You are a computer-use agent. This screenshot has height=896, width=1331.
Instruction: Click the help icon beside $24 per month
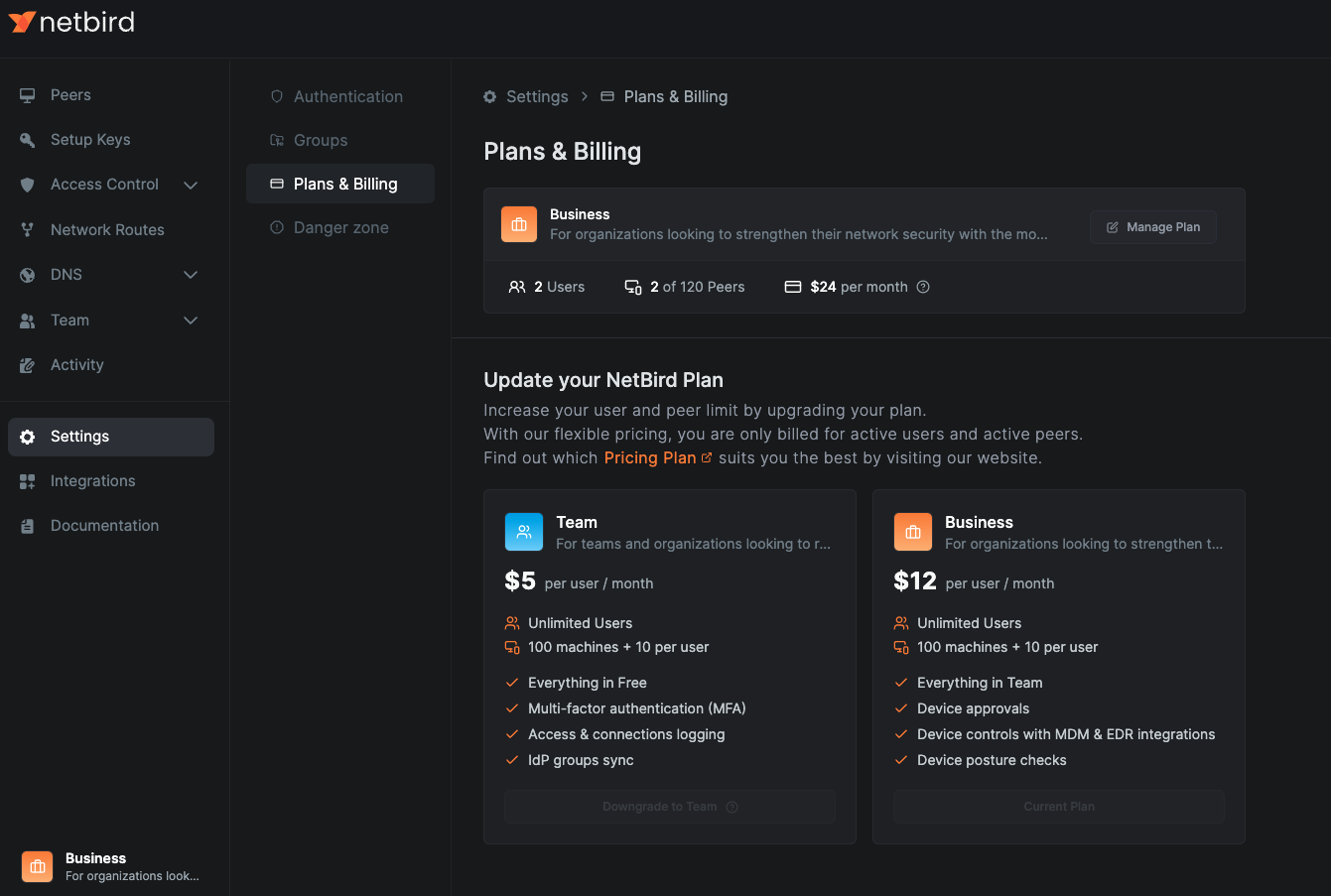click(x=923, y=287)
